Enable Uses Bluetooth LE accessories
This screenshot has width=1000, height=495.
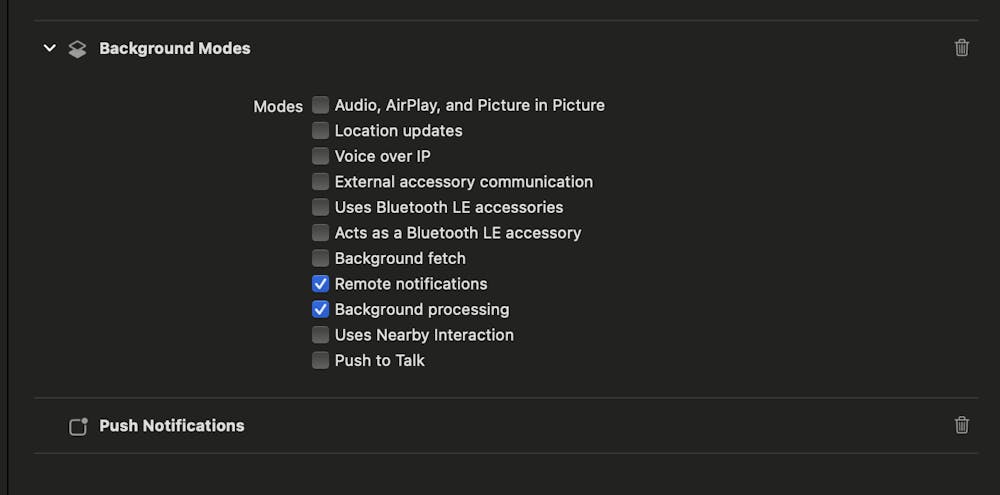(x=320, y=207)
